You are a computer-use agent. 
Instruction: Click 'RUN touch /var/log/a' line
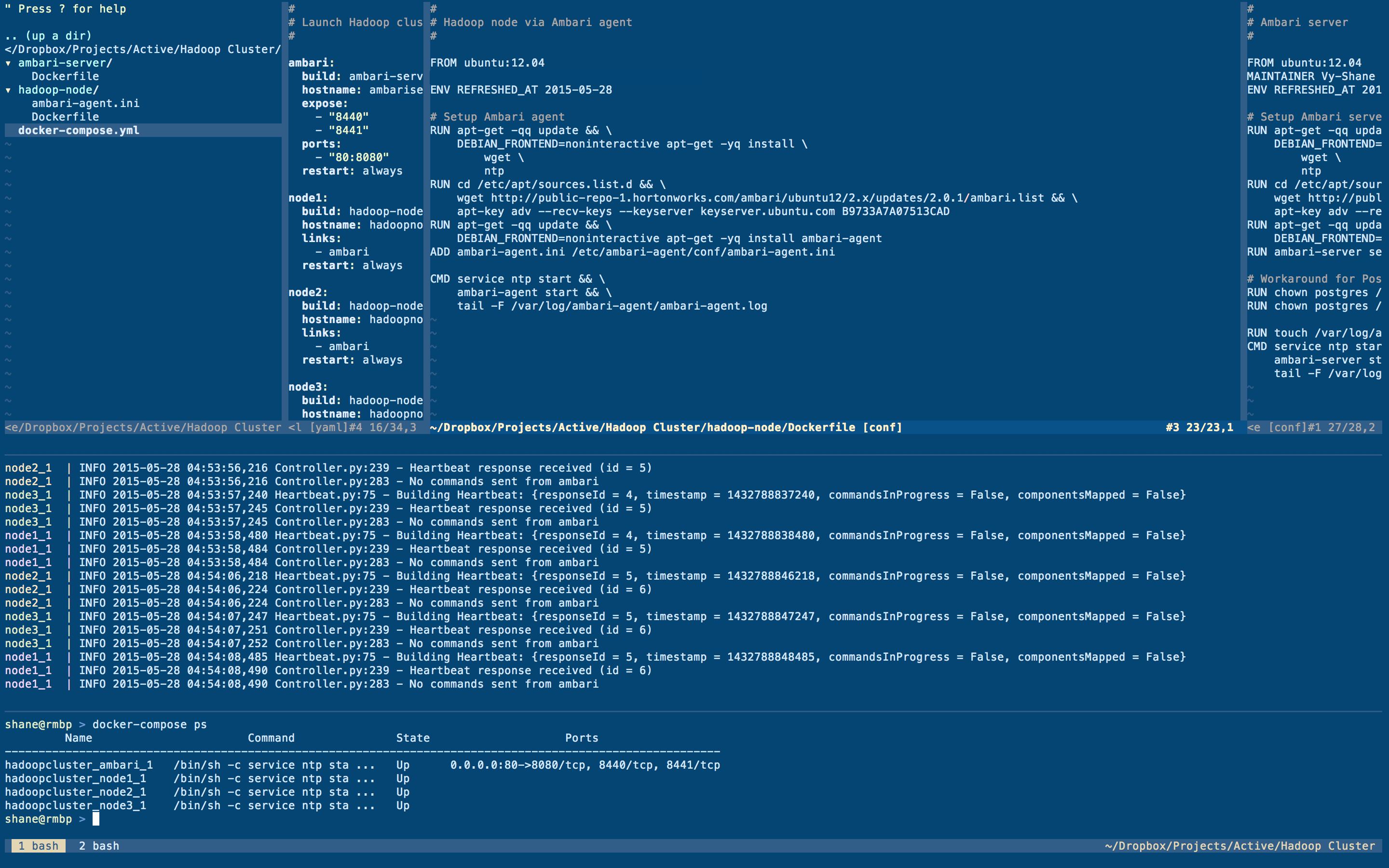(1314, 333)
